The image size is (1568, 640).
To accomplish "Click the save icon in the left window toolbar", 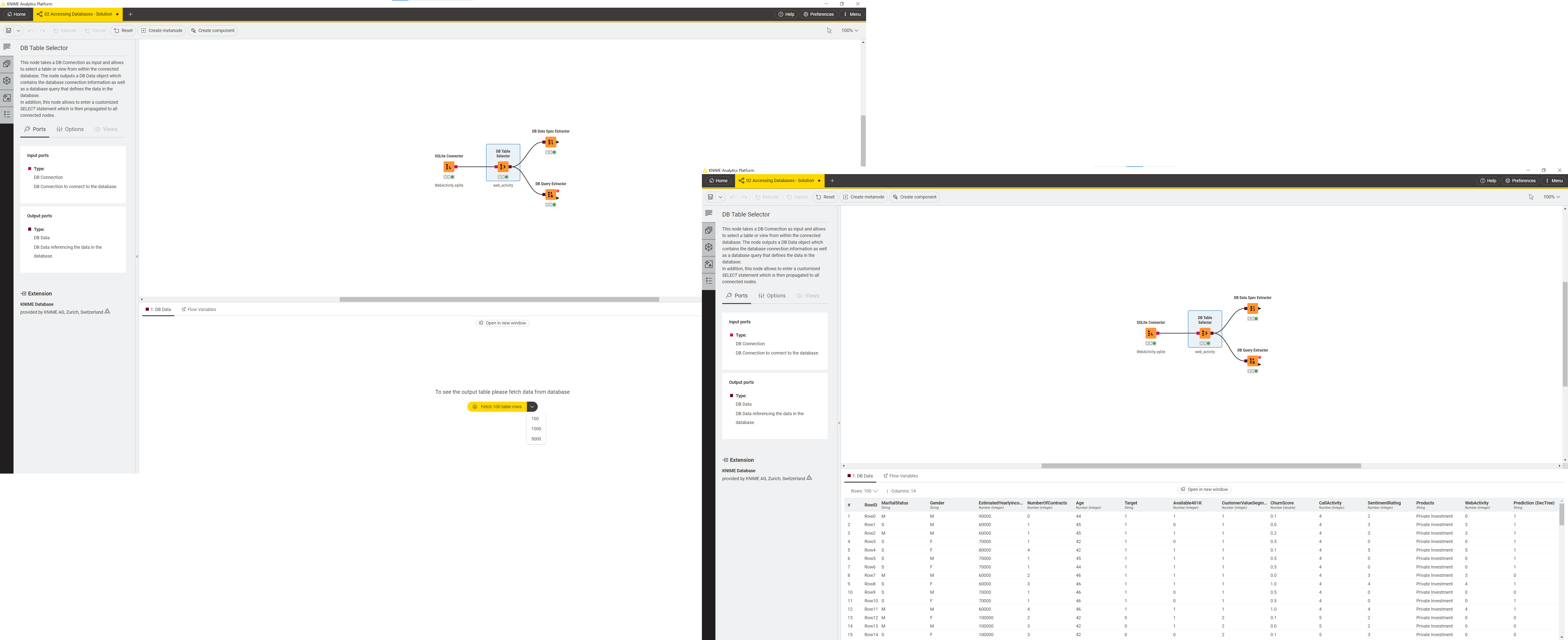I will [x=9, y=30].
